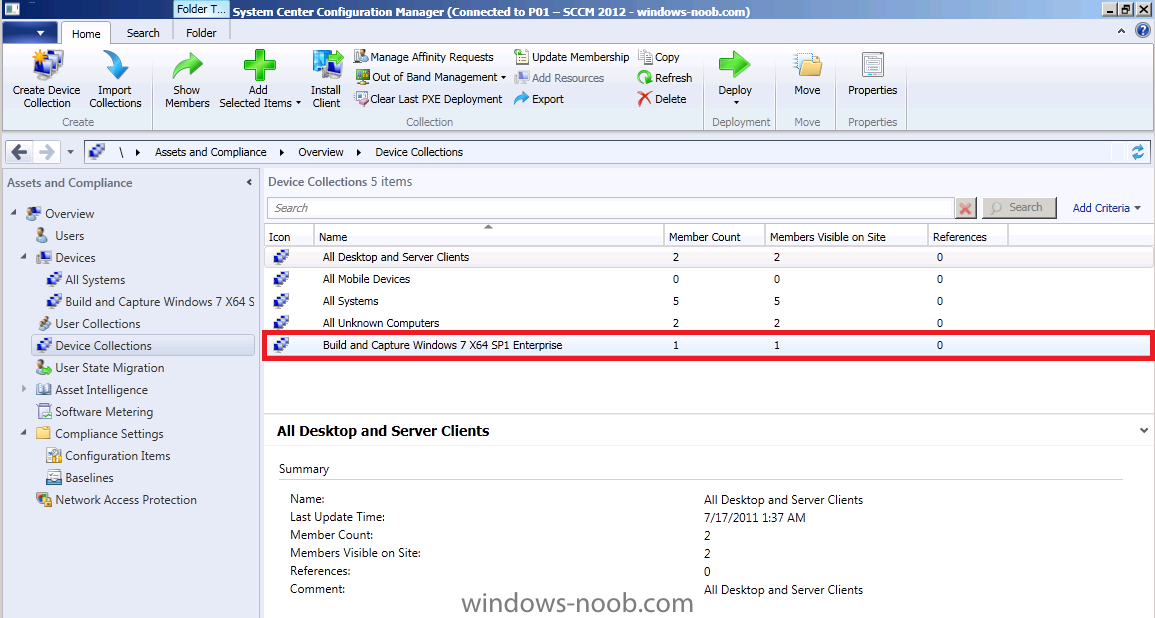1155x618 pixels.
Task: Select All Mobile Devices collection row
Action: point(709,279)
